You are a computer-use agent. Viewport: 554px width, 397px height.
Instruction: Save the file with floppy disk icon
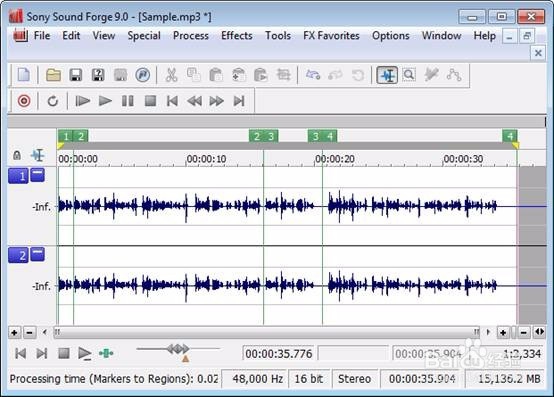click(x=76, y=75)
